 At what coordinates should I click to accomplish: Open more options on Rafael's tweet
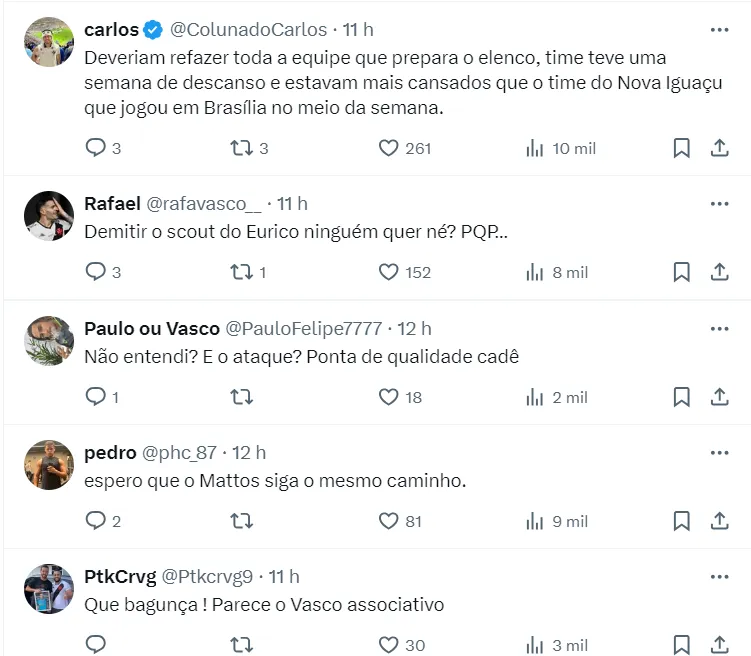[x=719, y=204]
